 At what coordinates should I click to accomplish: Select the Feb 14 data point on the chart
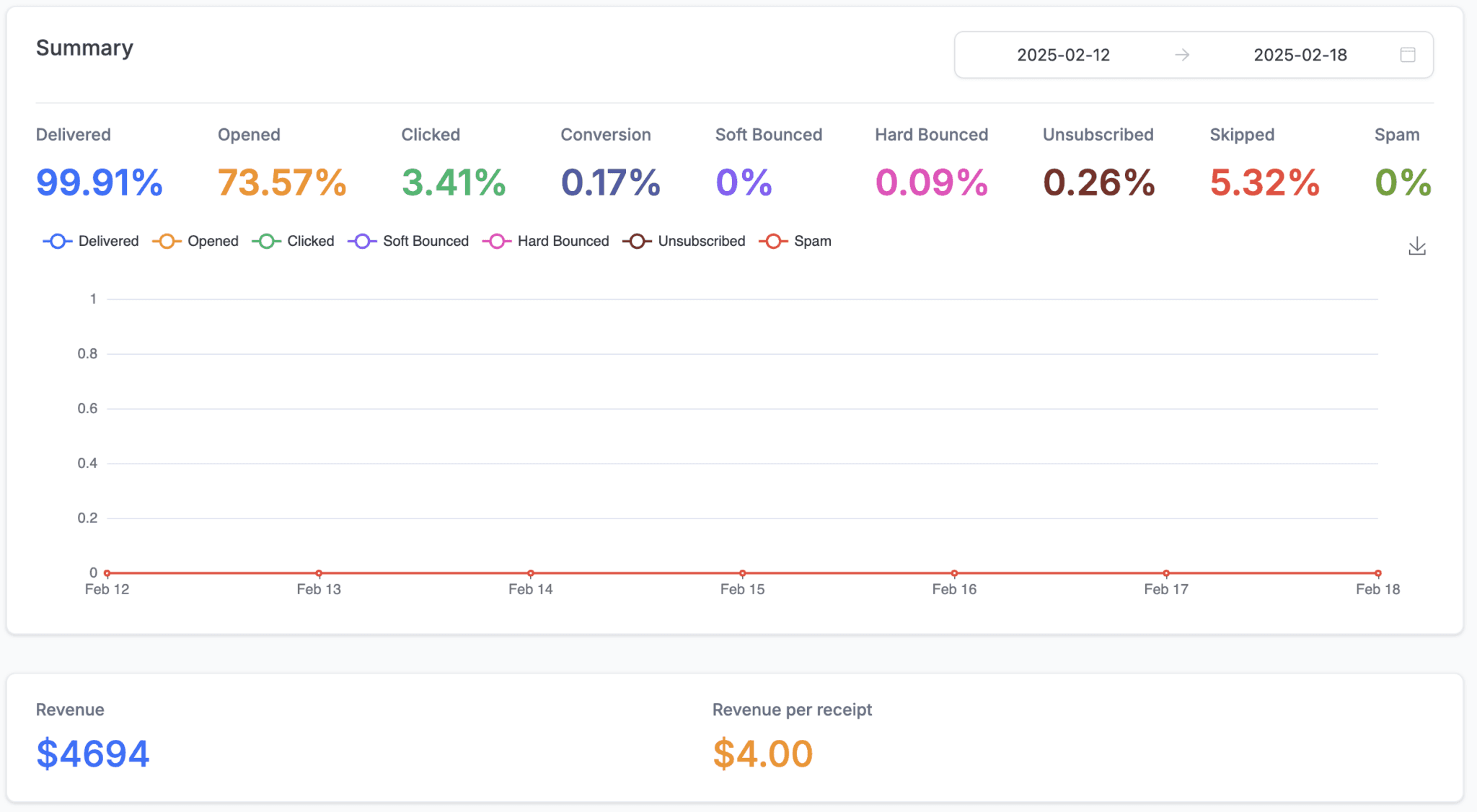pyautogui.click(x=530, y=573)
